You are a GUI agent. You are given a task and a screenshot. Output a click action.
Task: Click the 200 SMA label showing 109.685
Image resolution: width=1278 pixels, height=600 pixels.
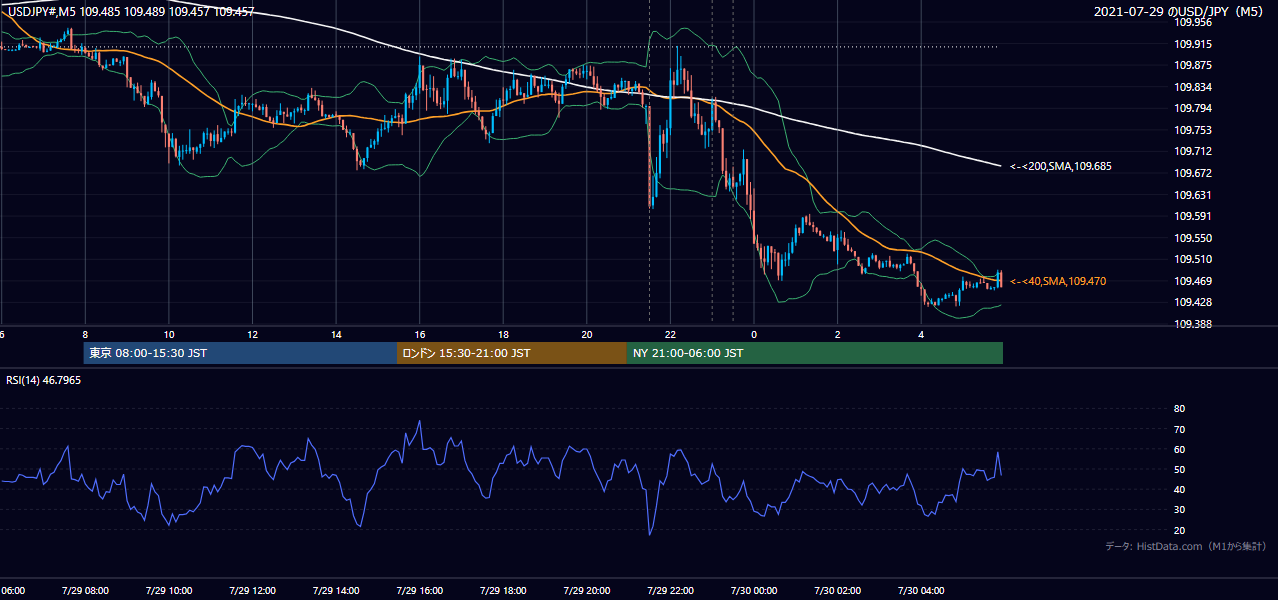(1060, 166)
